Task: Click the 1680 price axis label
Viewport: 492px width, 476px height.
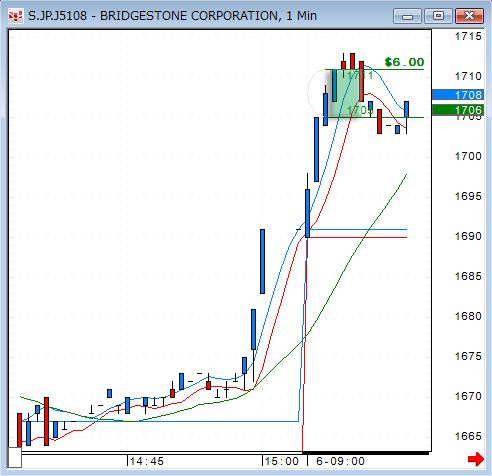Action: [x=468, y=316]
